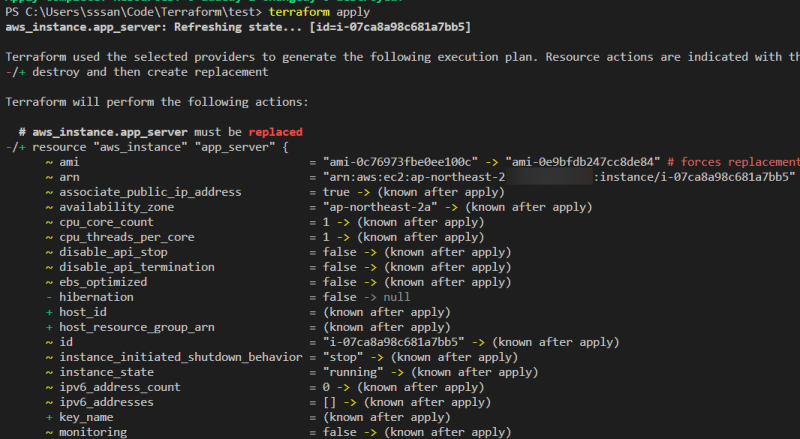The height and width of the screenshot is (439, 800).
Task: Click the disable_api_termination attribute name
Action: click(x=136, y=267)
